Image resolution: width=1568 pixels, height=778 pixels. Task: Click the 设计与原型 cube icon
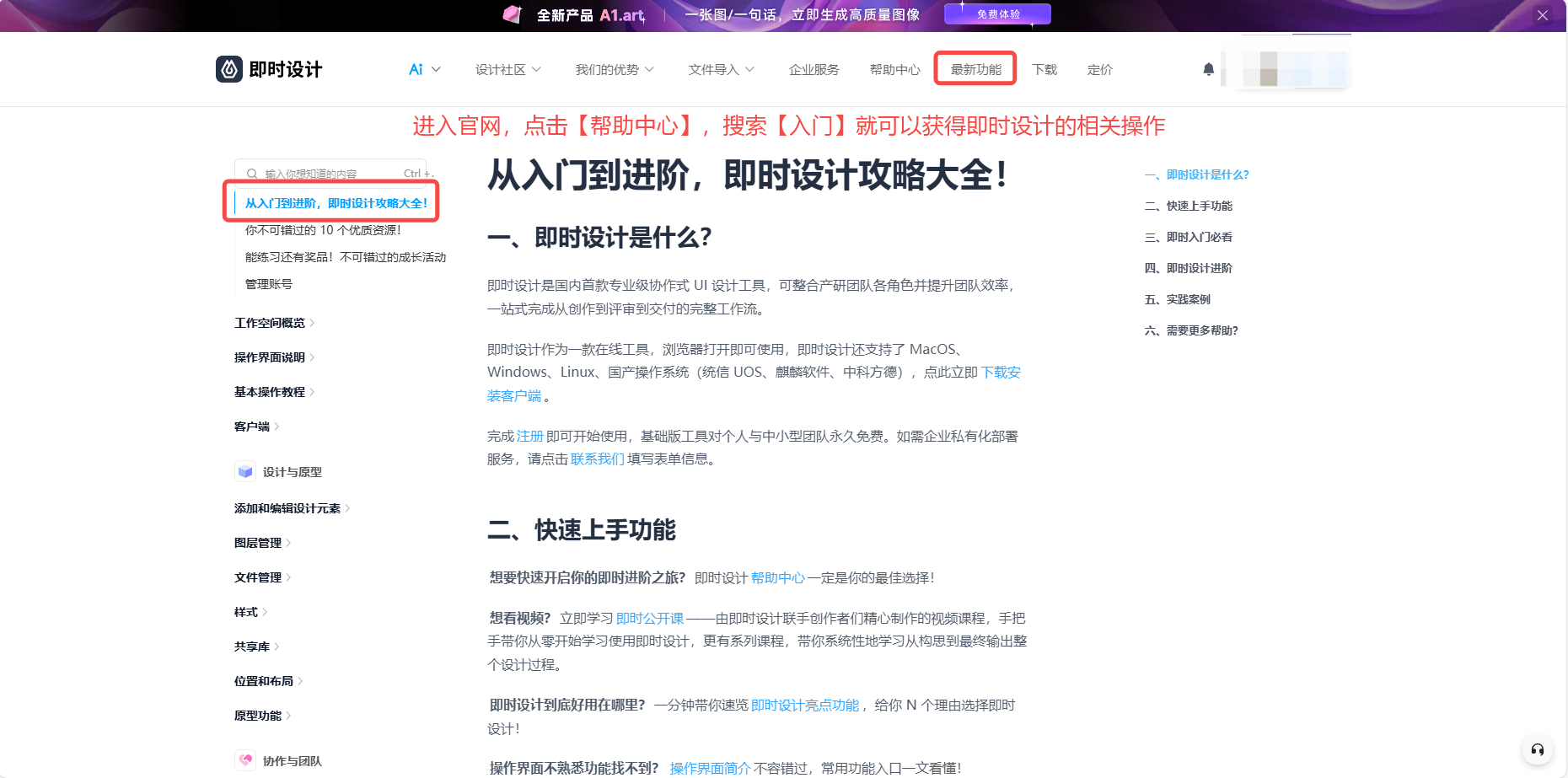click(x=245, y=471)
